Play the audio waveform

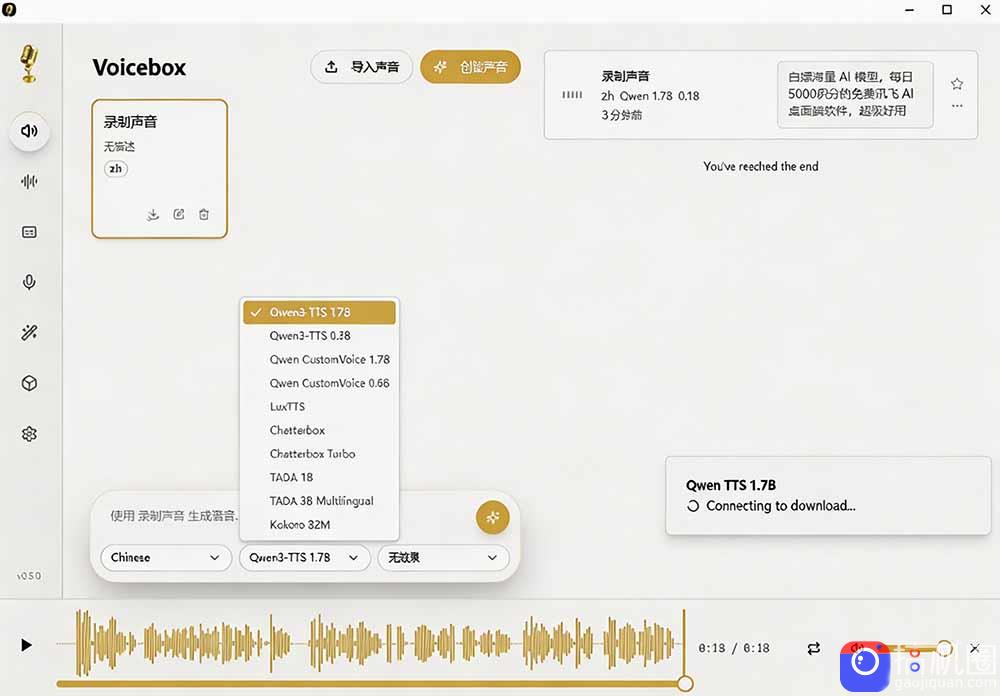pos(26,645)
